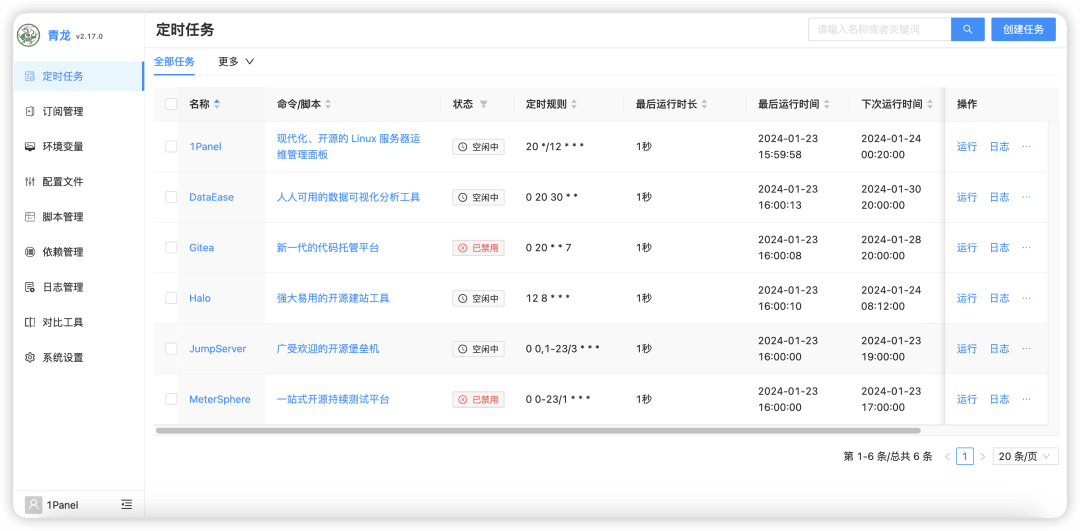Open more actions for DataEase row
Image resolution: width=1080 pixels, height=531 pixels.
pyautogui.click(x=1026, y=197)
